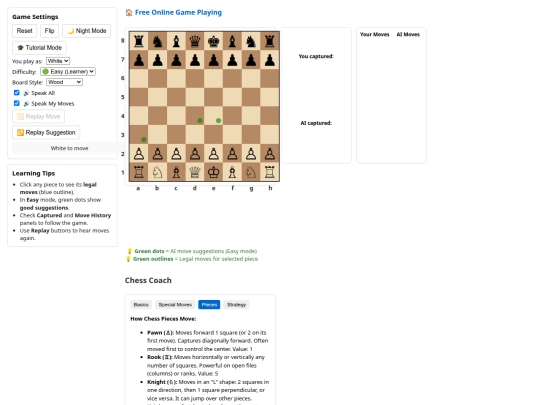Click the Your Moves column header

tap(374, 34)
